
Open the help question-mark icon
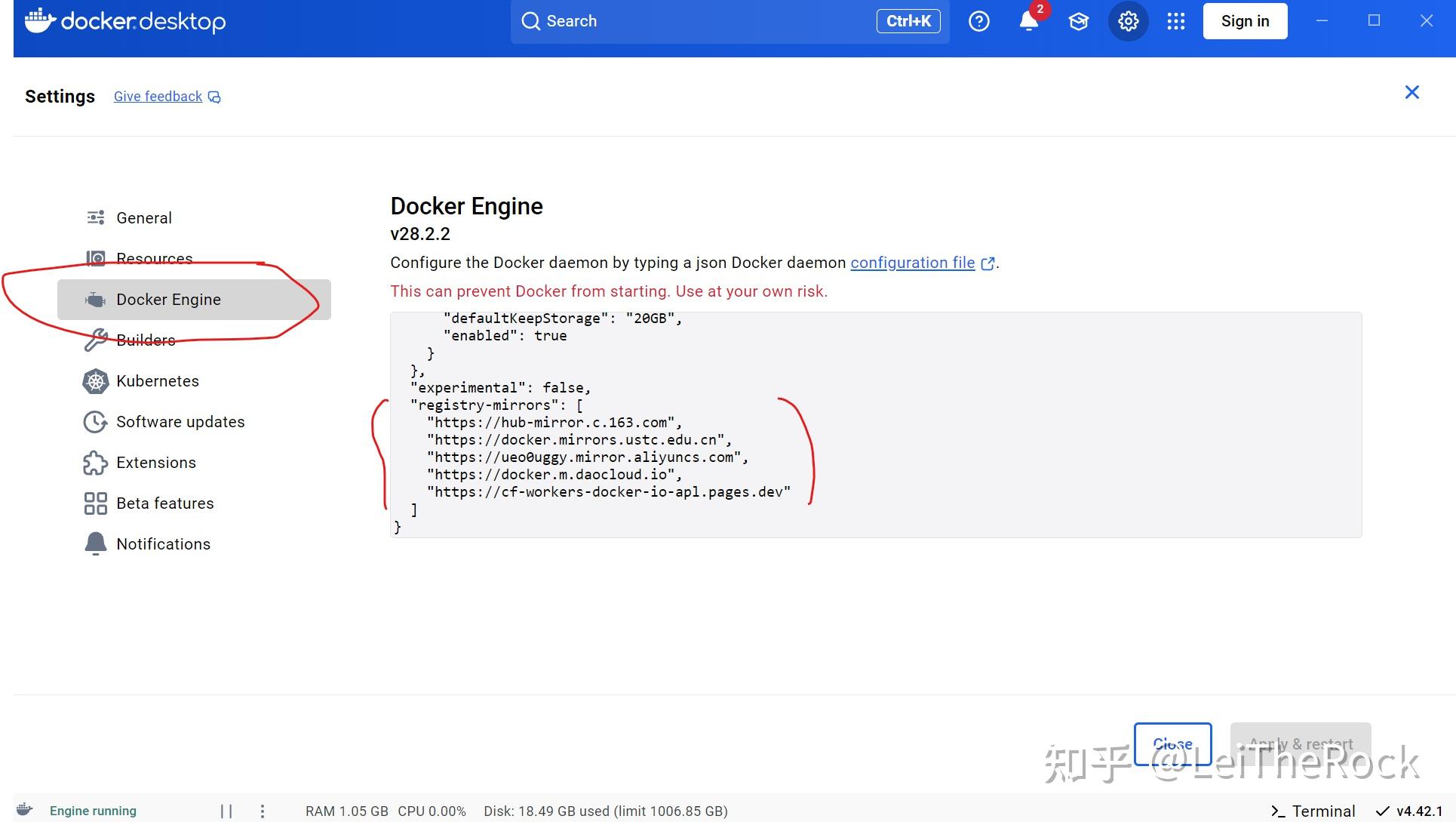(978, 21)
